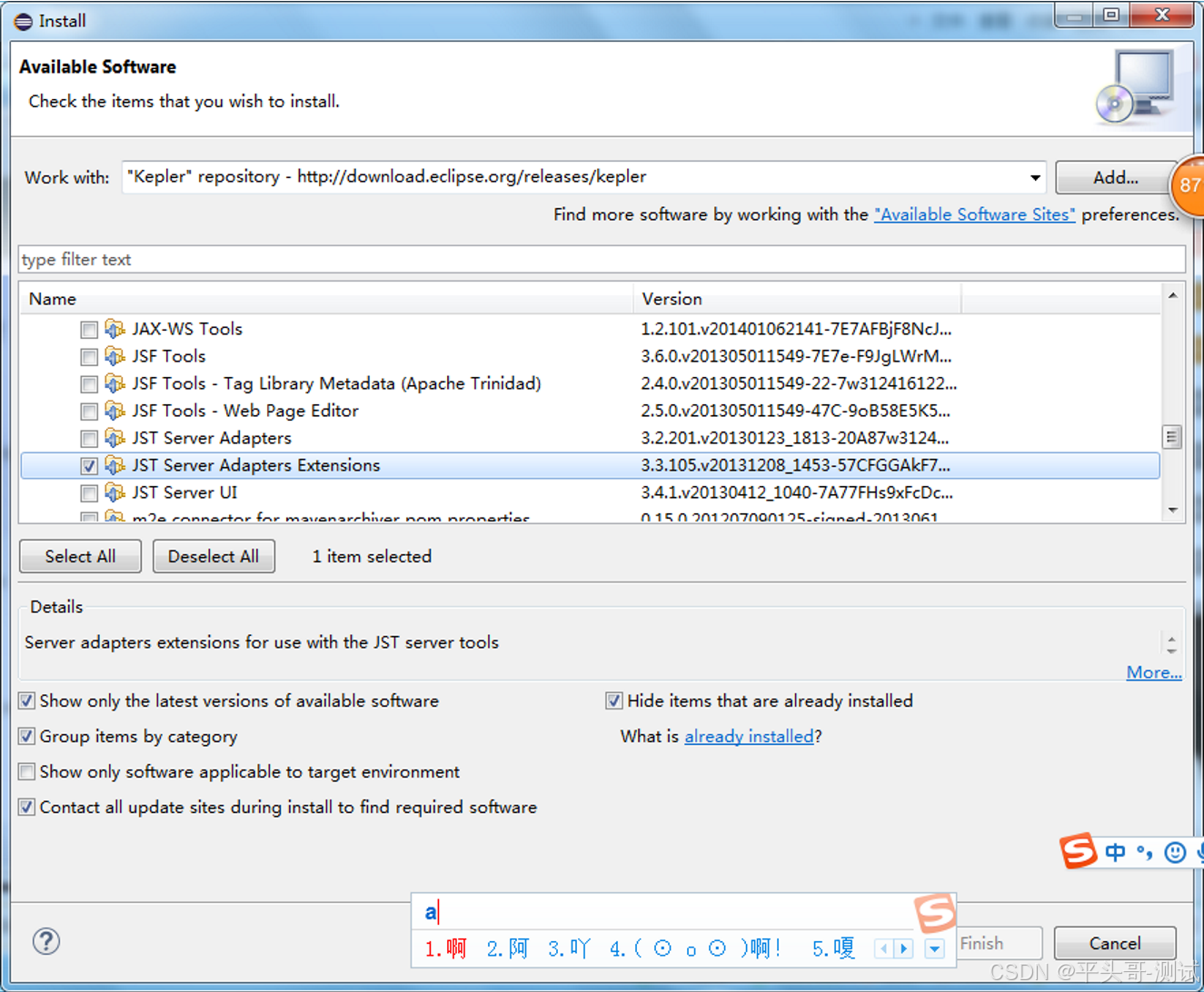Check the JST Server UI checkbox

[89, 493]
